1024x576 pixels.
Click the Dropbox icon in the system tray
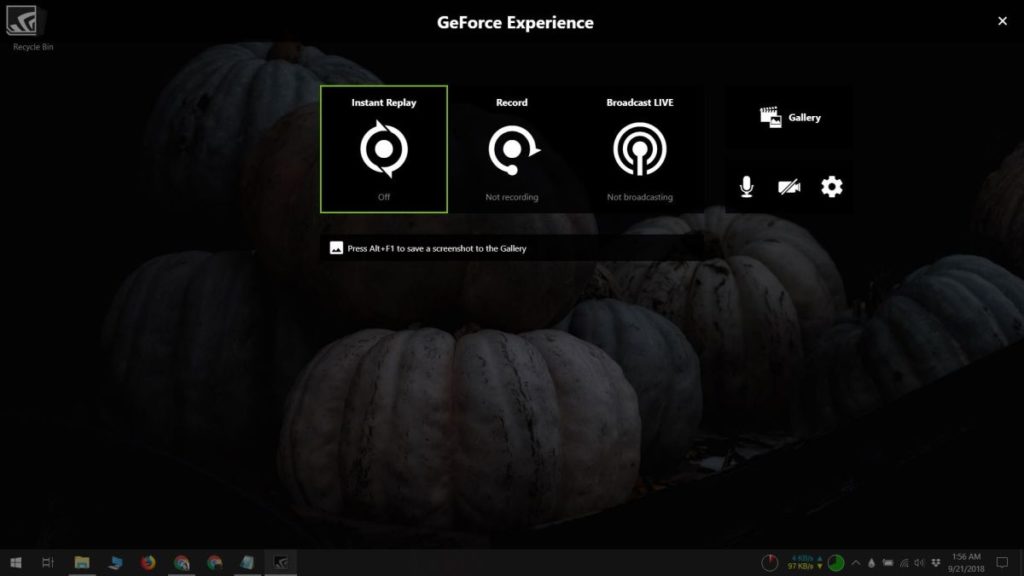point(936,562)
